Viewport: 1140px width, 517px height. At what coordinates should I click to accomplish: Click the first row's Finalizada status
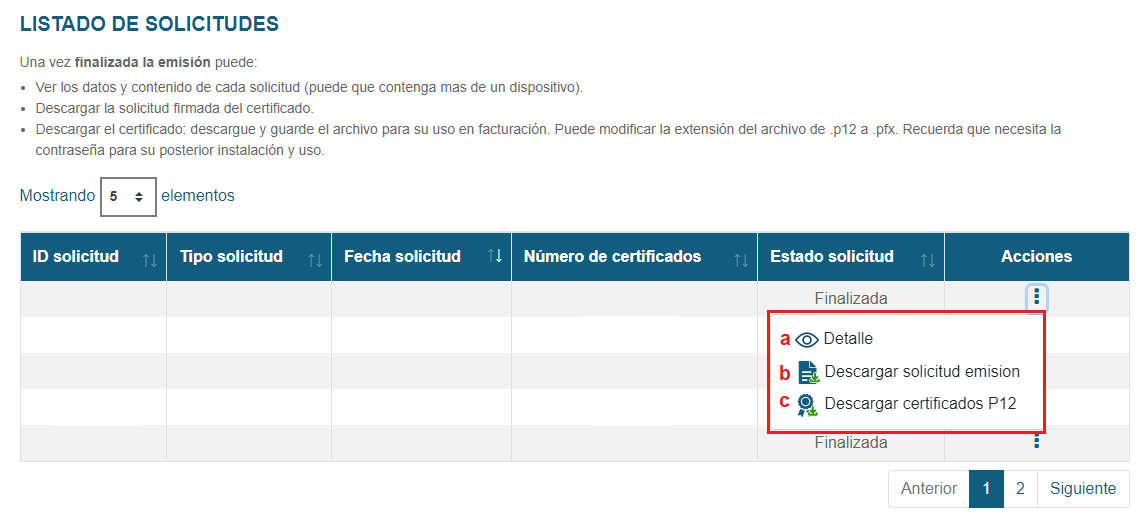(x=851, y=298)
